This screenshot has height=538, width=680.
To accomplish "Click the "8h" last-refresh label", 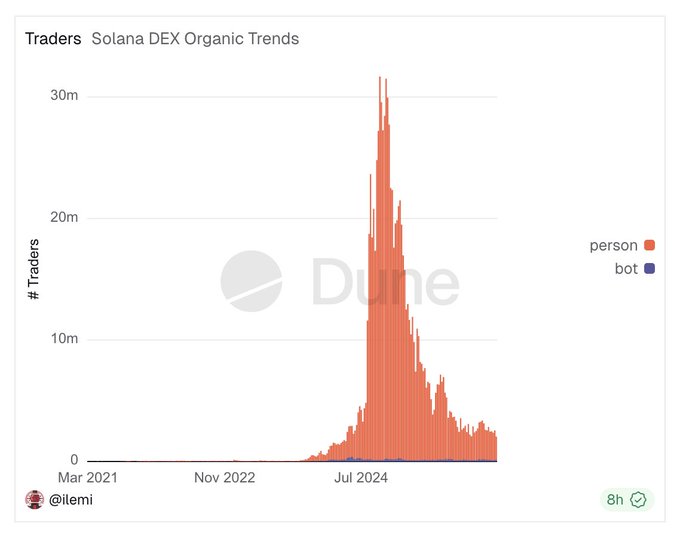I will [x=613, y=499].
